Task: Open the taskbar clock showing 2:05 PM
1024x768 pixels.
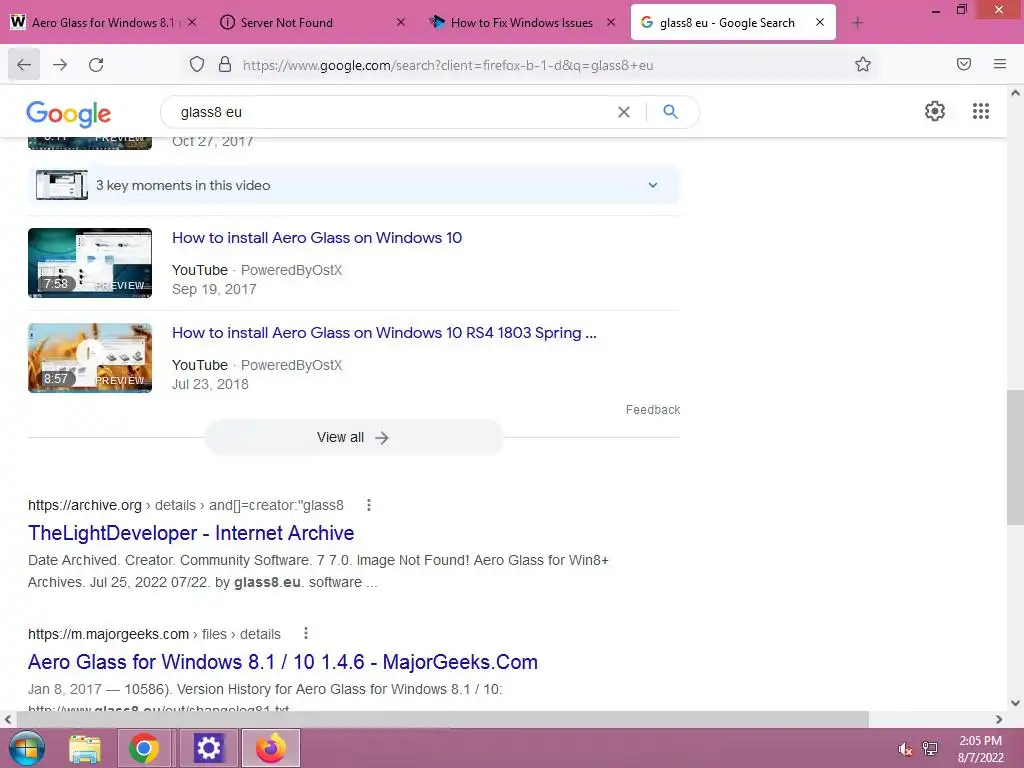Action: [980, 749]
